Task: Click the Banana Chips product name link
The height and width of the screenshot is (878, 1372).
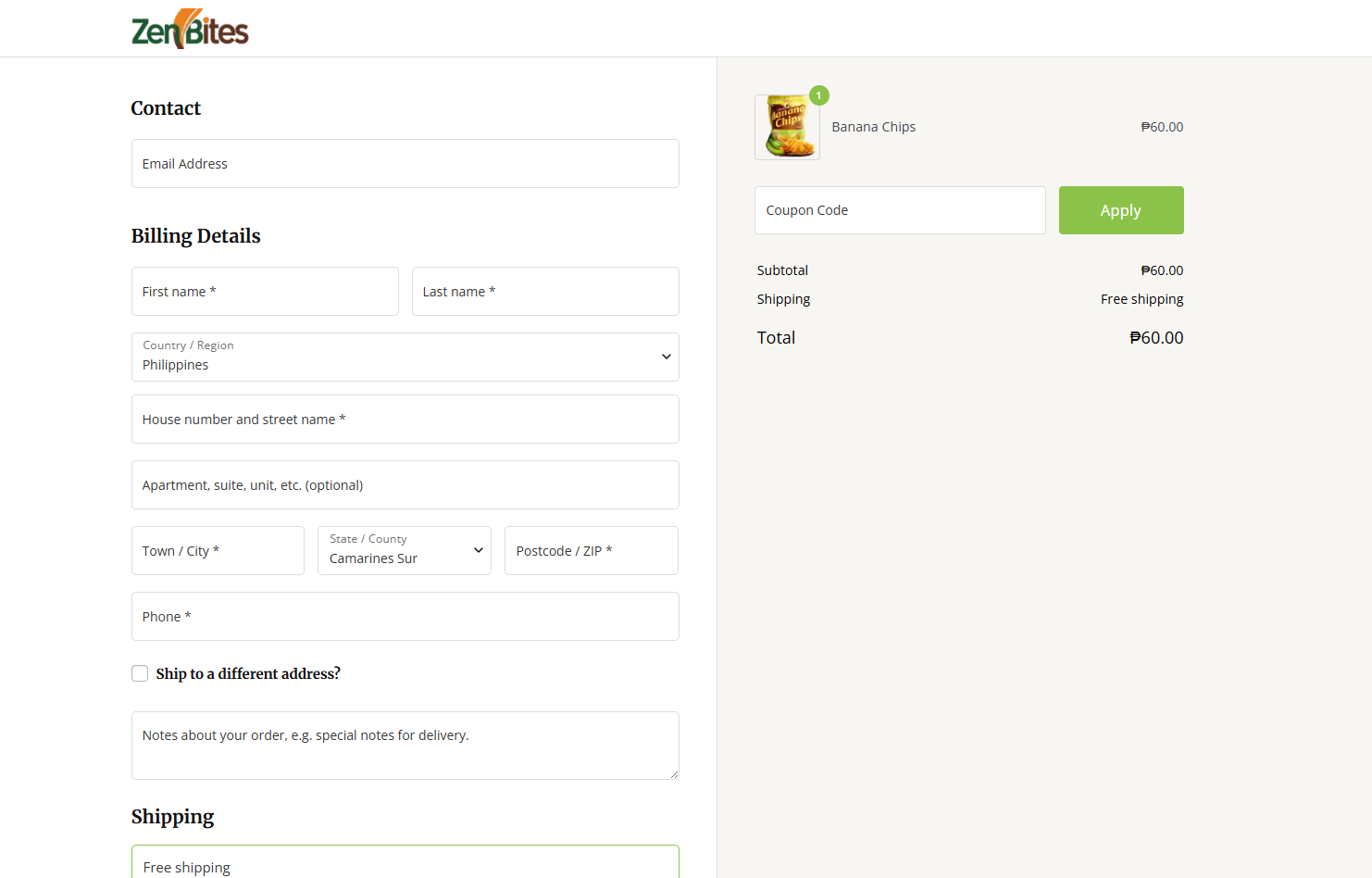Action: coord(873,127)
